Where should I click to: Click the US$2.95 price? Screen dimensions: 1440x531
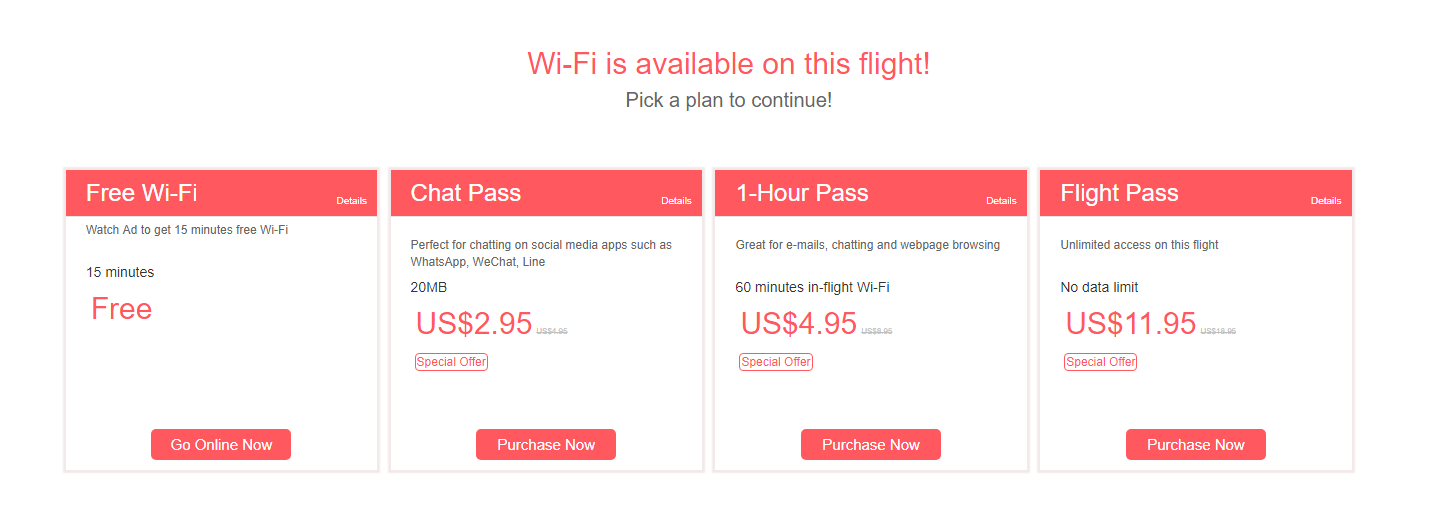point(474,324)
